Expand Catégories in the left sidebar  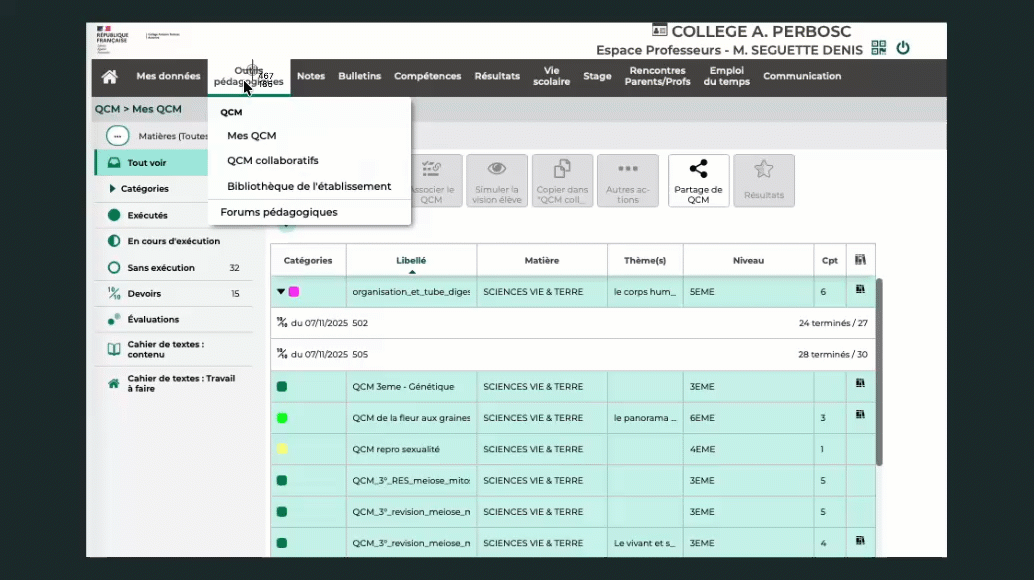(x=144, y=189)
